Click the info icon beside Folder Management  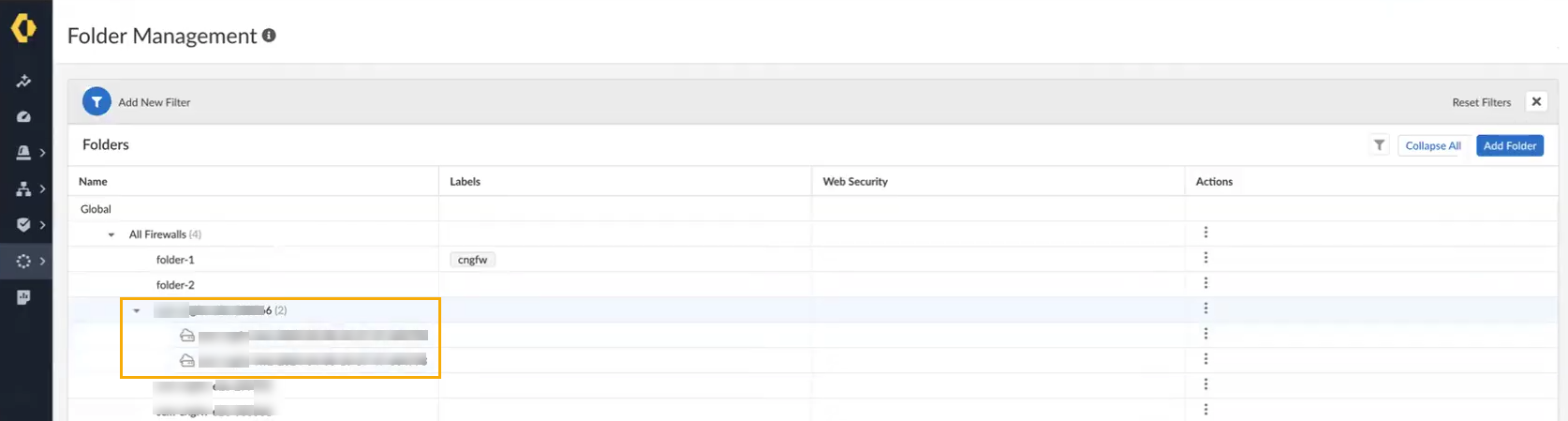(x=269, y=36)
